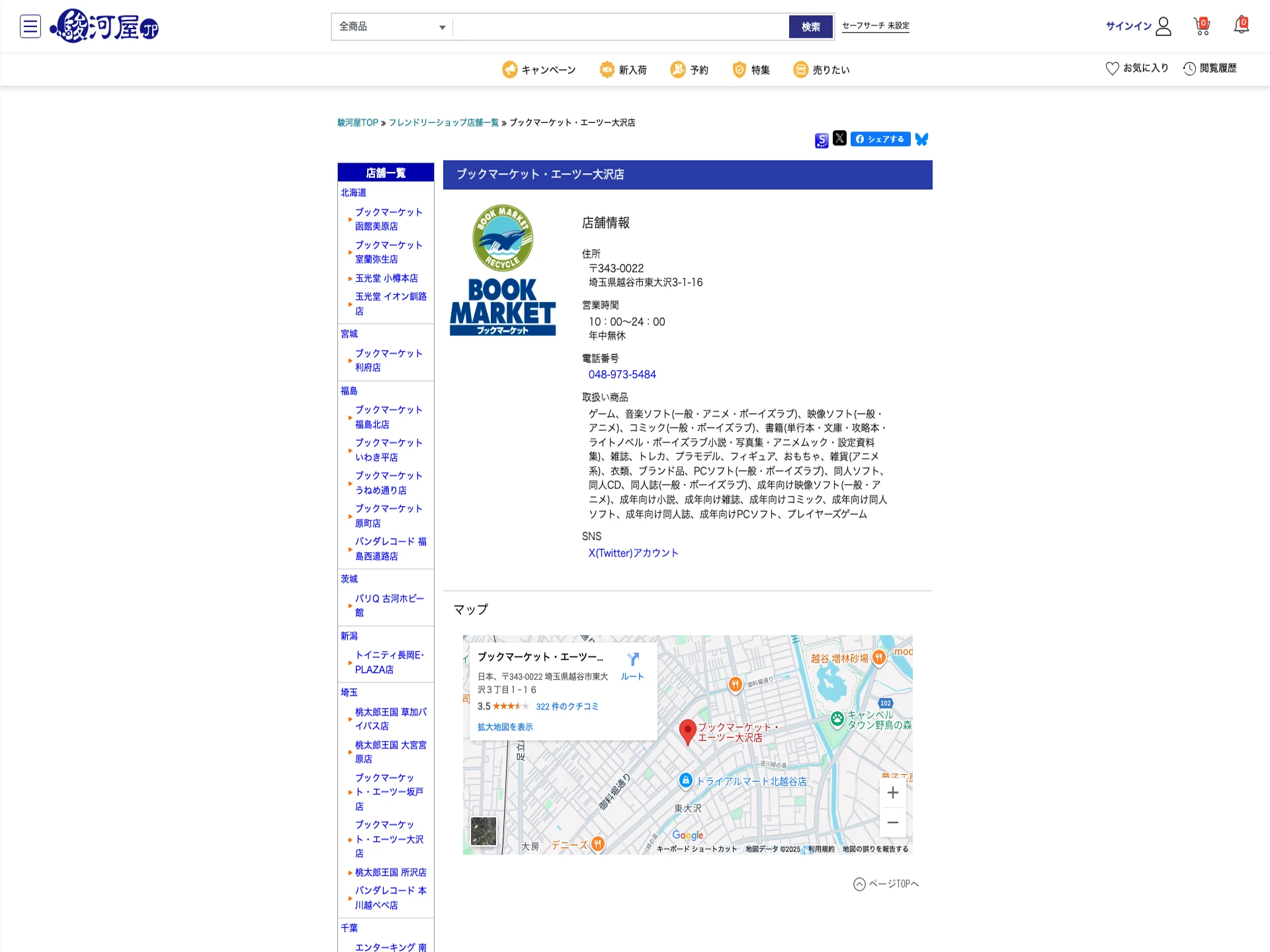Viewport: 1270px width, 952px height.
Task: Open セーフサーチ 未設定 settings
Action: 876,26
